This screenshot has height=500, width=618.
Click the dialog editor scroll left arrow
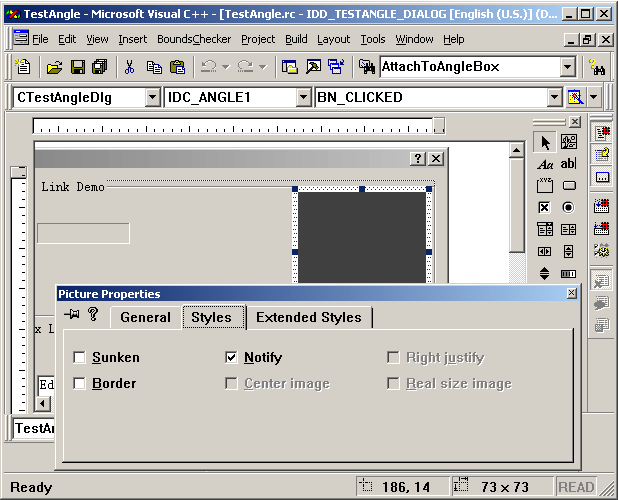43,403
